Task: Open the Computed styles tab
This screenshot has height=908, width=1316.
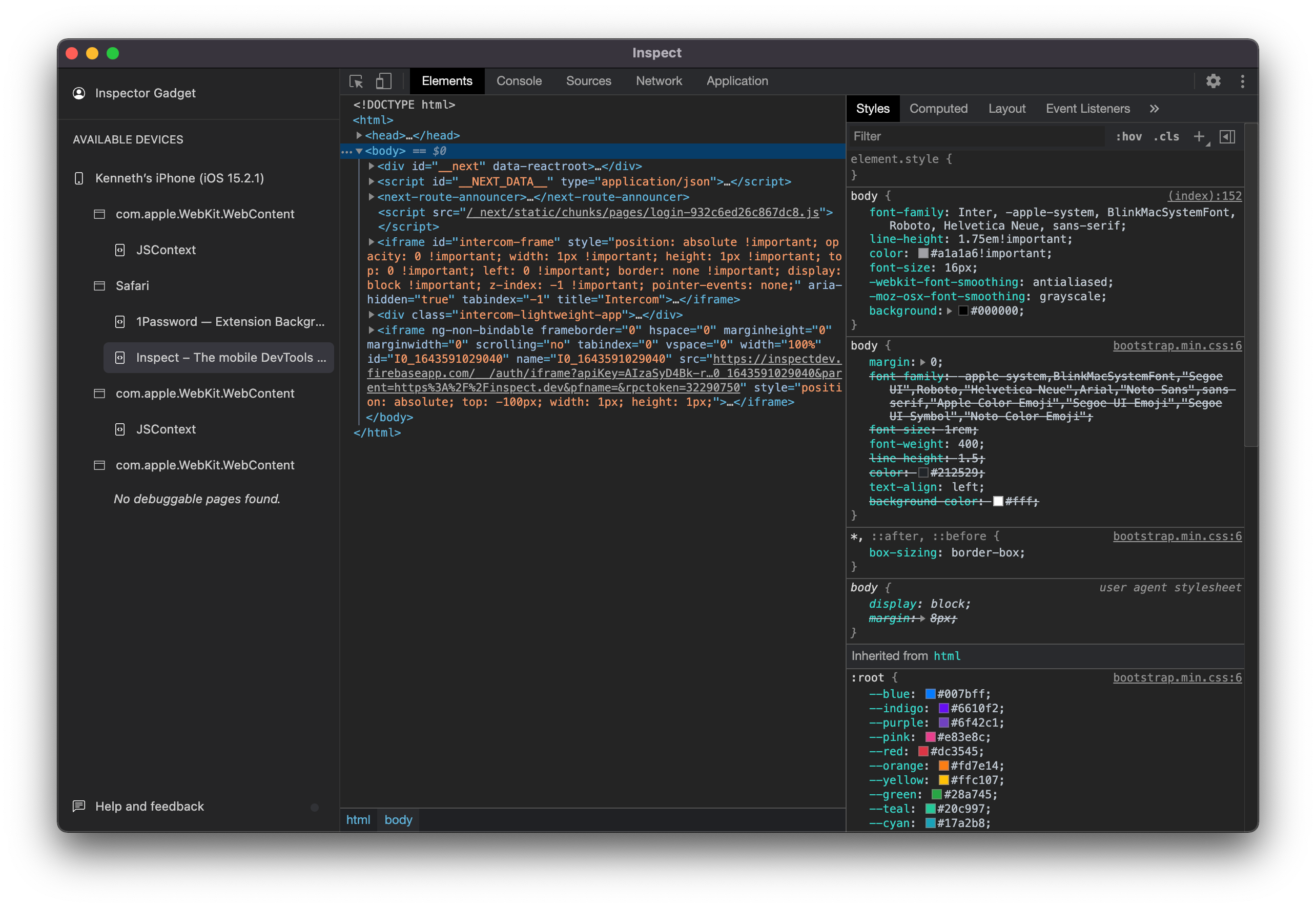Action: point(938,109)
